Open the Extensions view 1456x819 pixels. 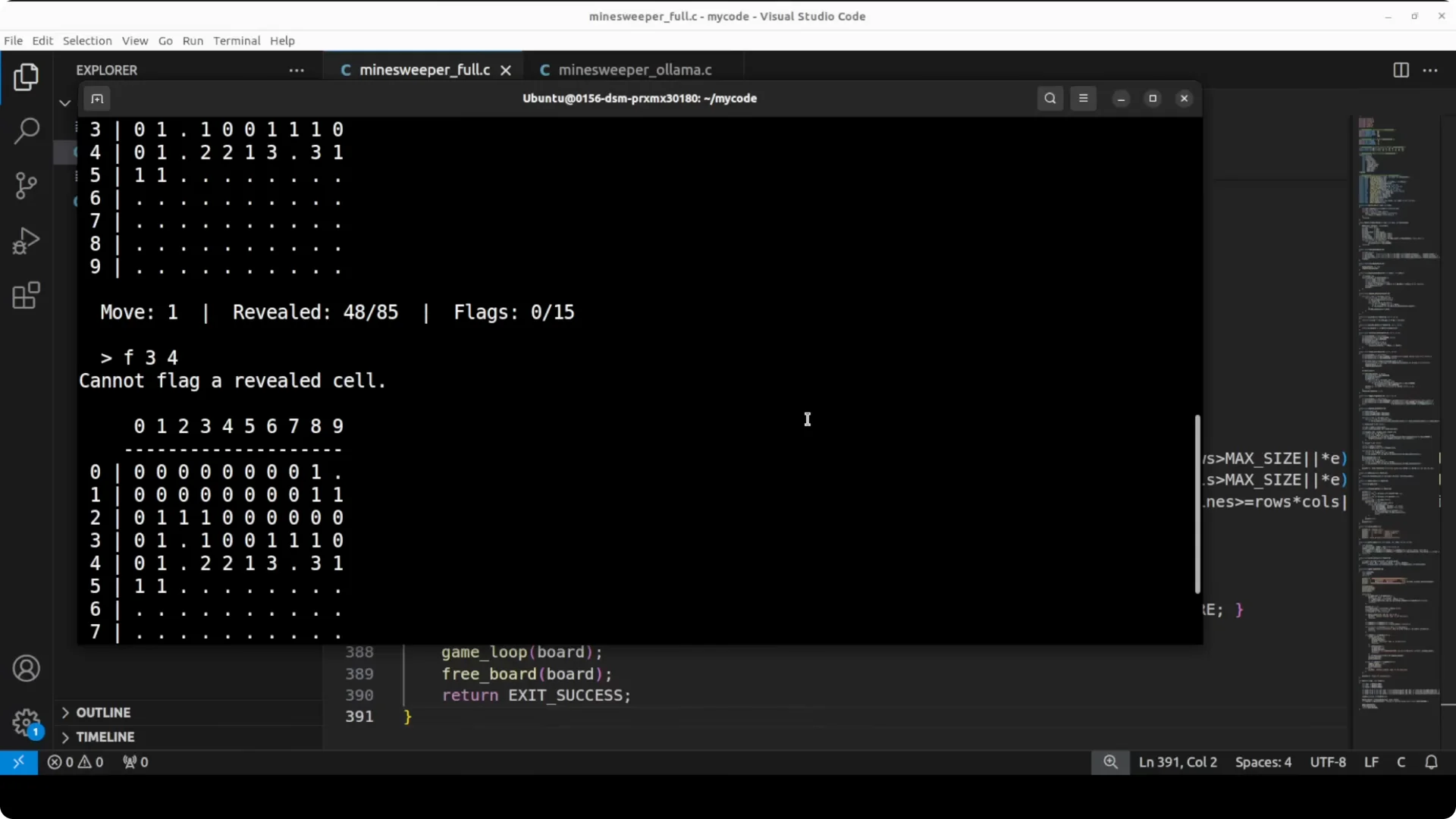tap(27, 296)
